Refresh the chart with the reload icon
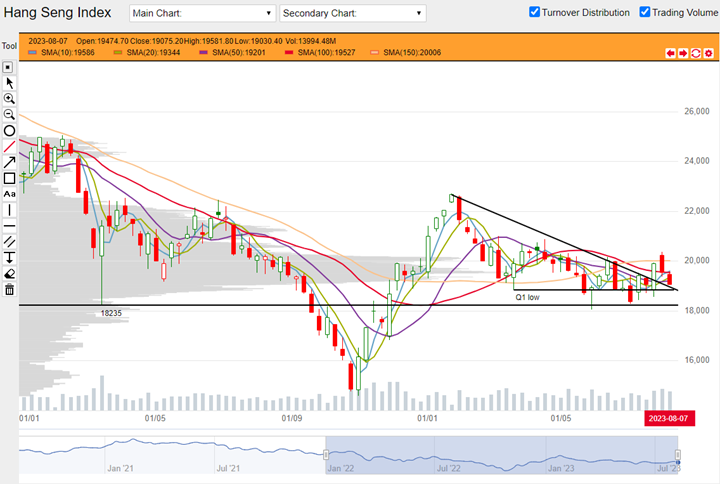 click(696, 53)
